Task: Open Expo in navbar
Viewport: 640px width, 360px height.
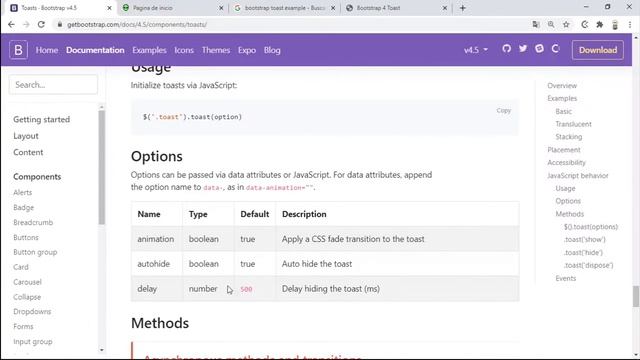Action: point(247,50)
